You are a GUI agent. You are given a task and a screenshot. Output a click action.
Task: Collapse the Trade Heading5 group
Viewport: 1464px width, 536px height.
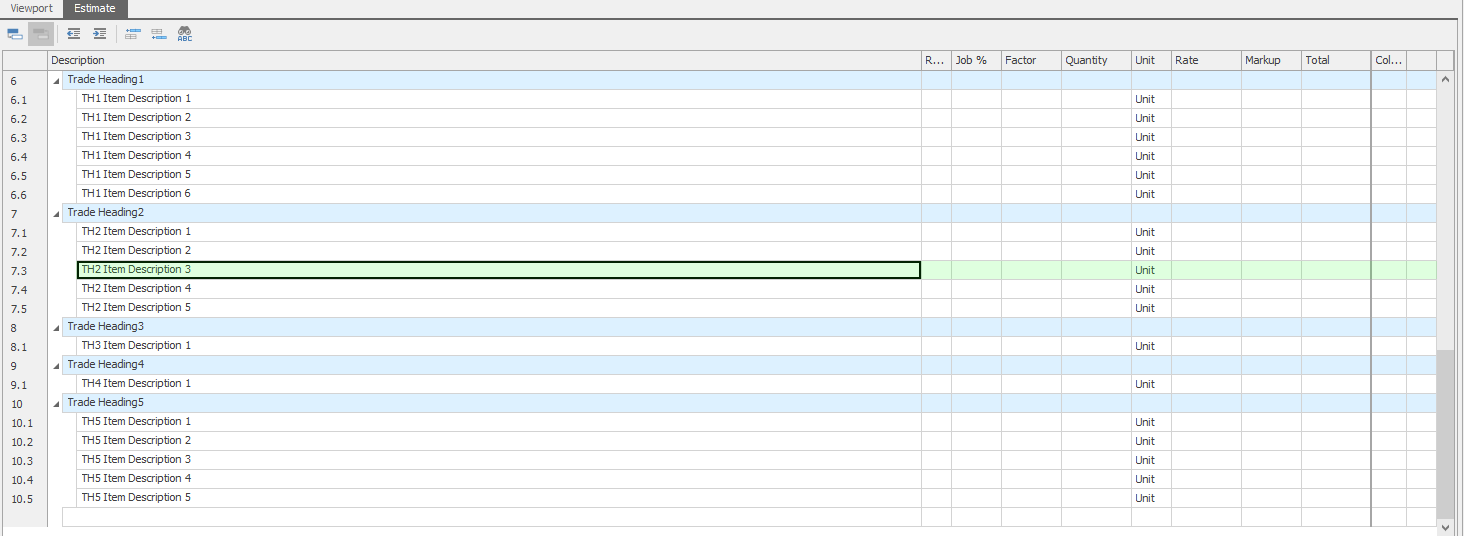56,403
